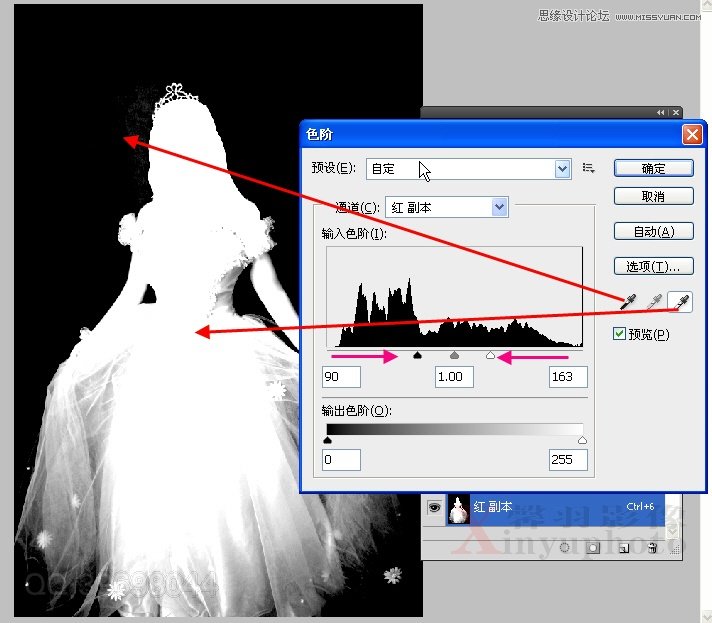Click the 输入色阶(I) label
712x623 pixels.
354,234
